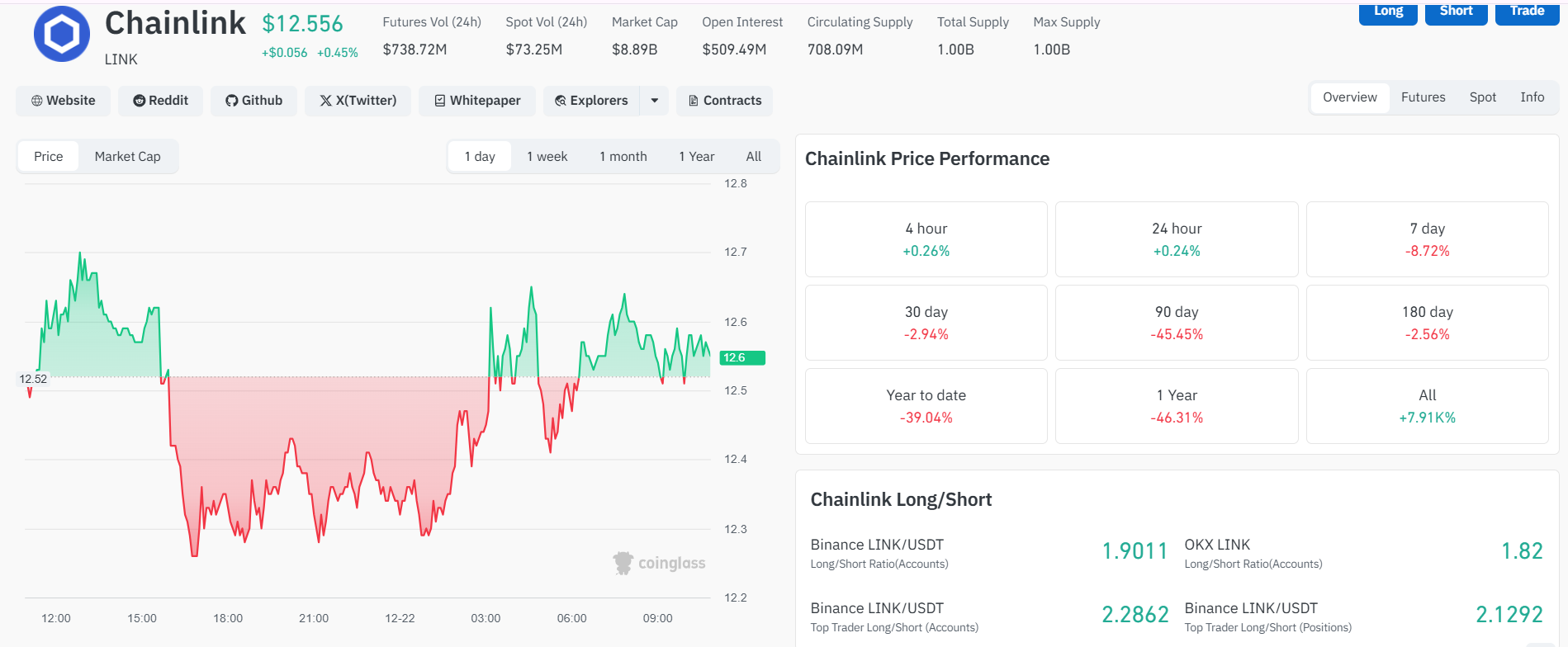
Task: Switch chart to Price view
Action: pyautogui.click(x=49, y=157)
